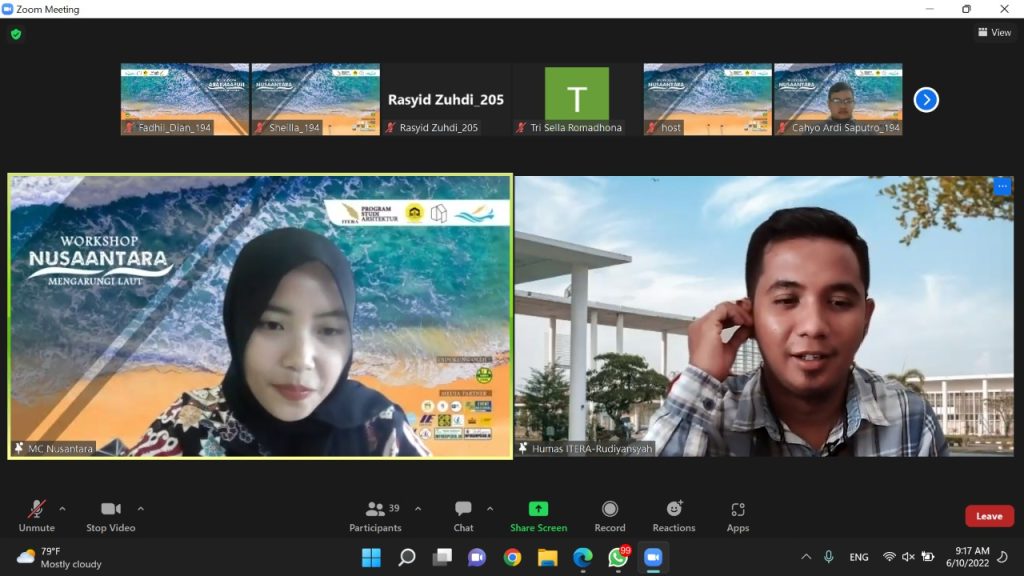Viewport: 1024px width, 576px height.
Task: Select Tri Sella Romadhona participant tile
Action: [577, 99]
